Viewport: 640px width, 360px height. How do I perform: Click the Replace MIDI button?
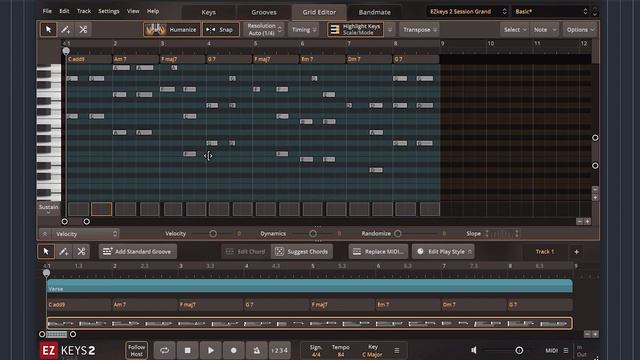tap(378, 251)
